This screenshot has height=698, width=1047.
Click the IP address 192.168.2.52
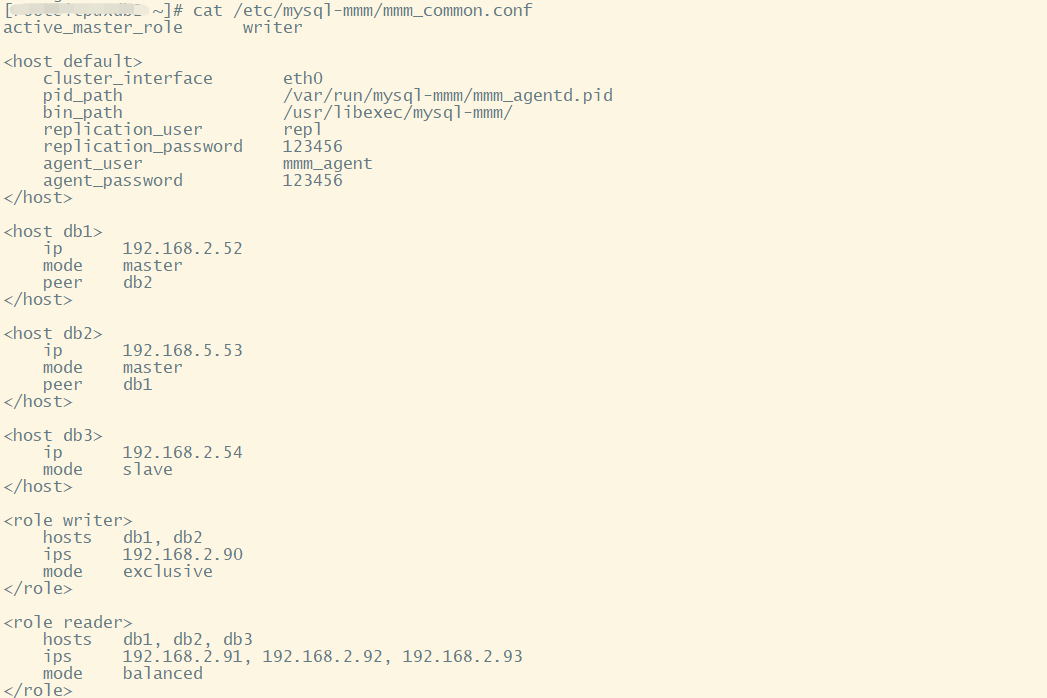(x=182, y=248)
